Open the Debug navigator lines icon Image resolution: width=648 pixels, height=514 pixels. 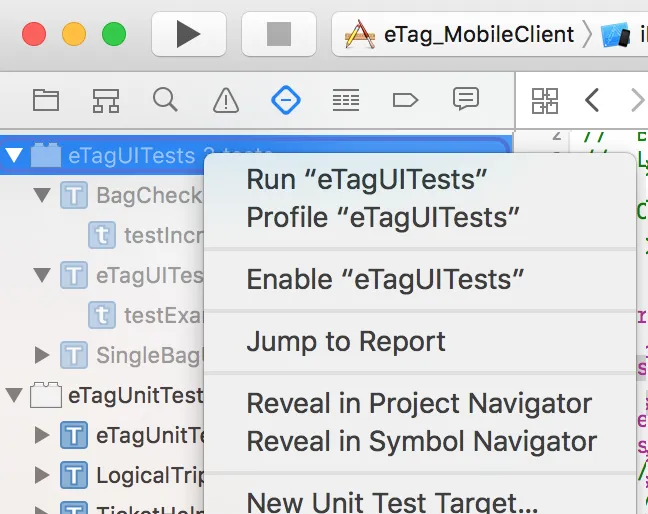tap(346, 100)
